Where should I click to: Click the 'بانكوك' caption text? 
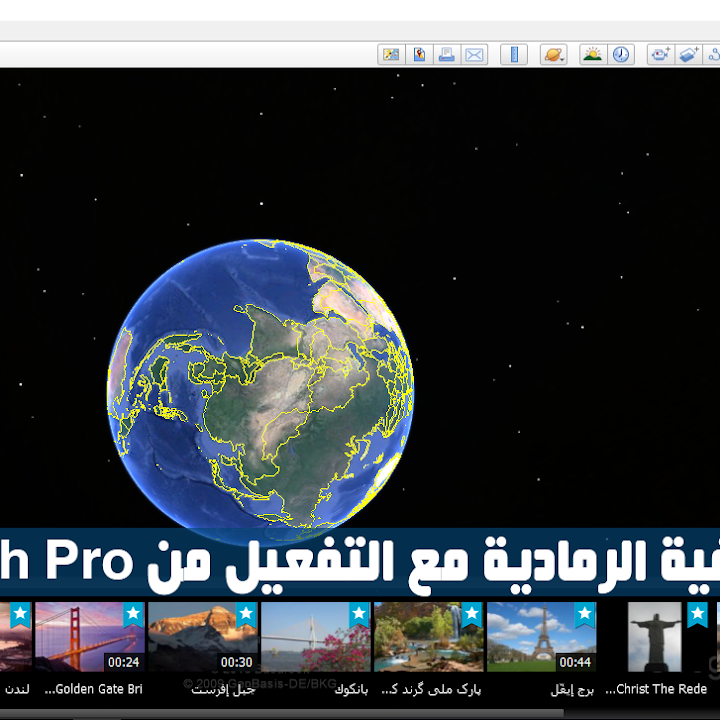(351, 690)
